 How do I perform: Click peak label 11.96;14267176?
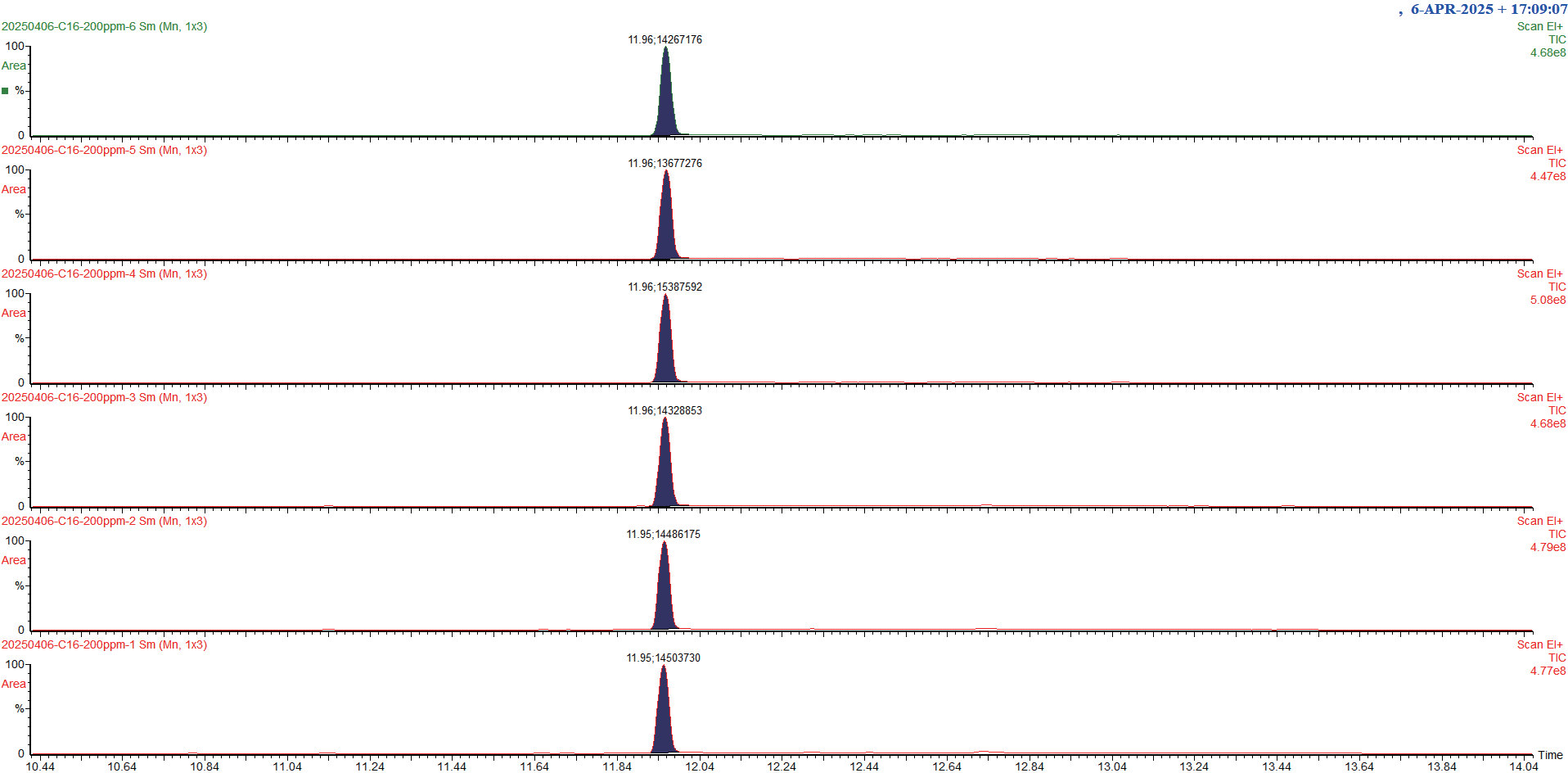(x=665, y=39)
